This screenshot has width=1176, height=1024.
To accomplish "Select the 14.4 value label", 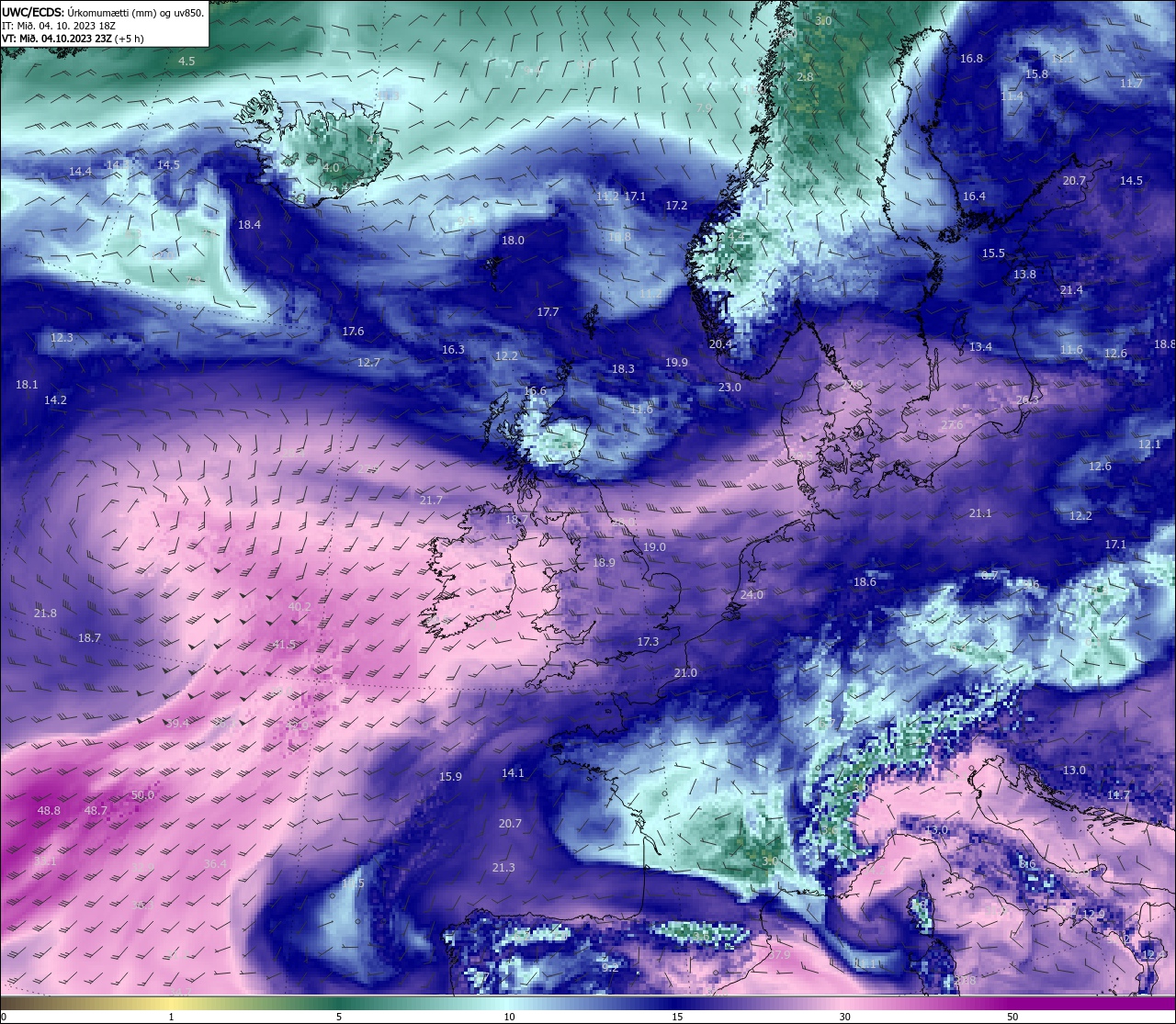I will 80,172.
